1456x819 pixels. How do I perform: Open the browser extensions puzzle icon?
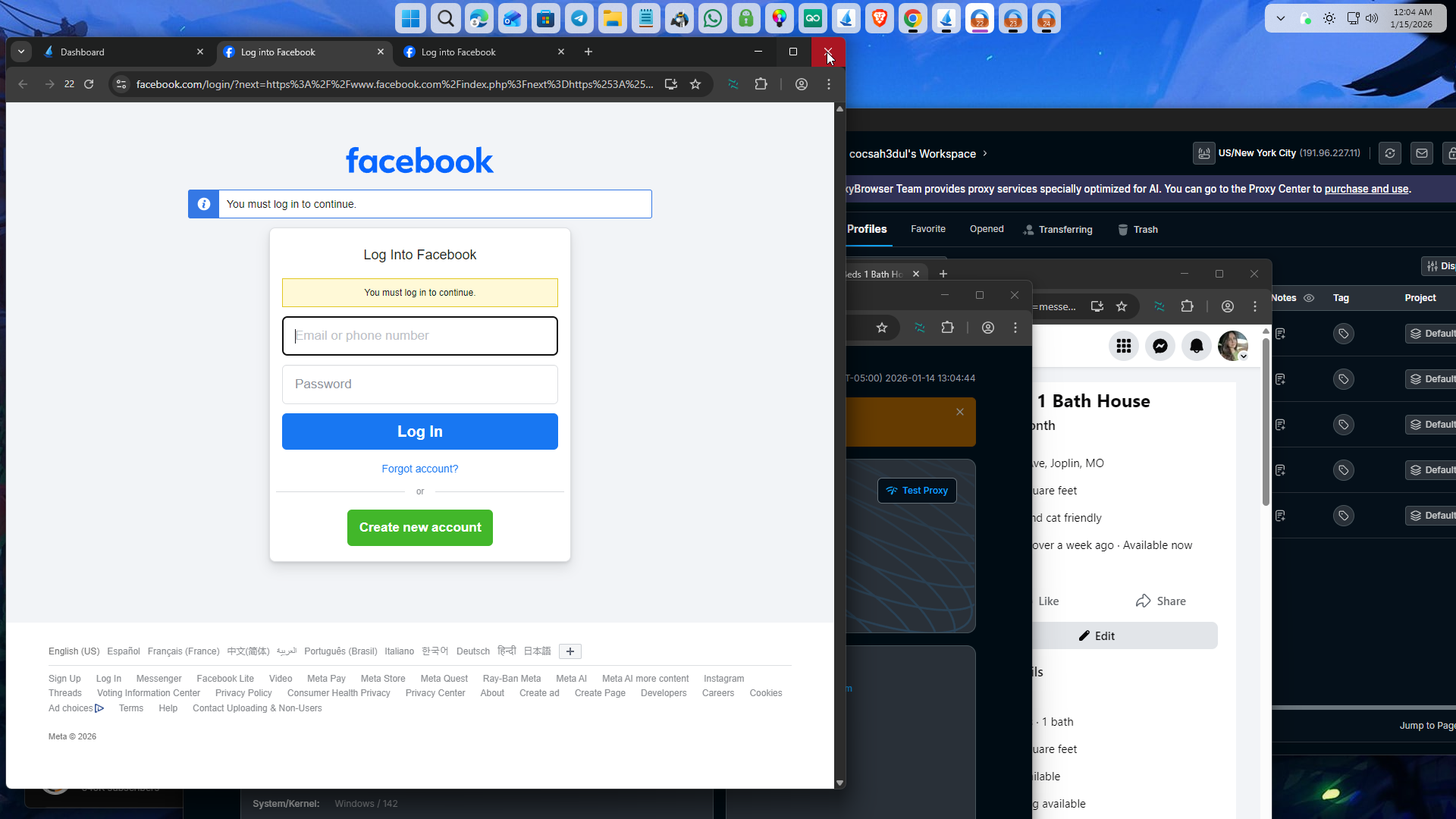[761, 84]
